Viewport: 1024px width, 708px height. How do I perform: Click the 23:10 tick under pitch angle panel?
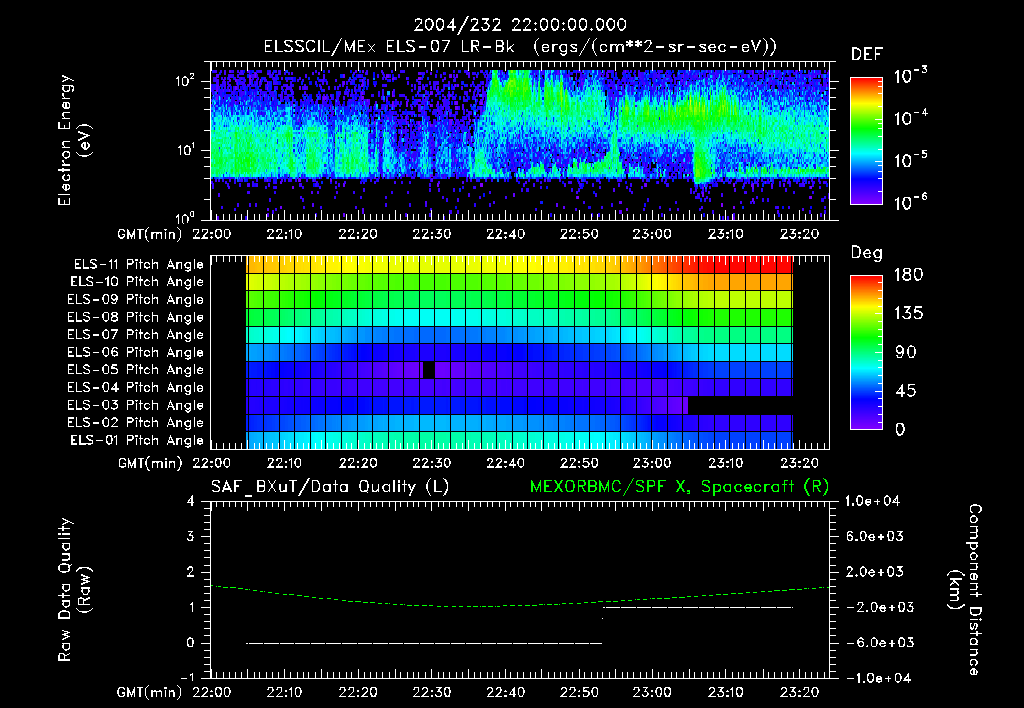[726, 463]
